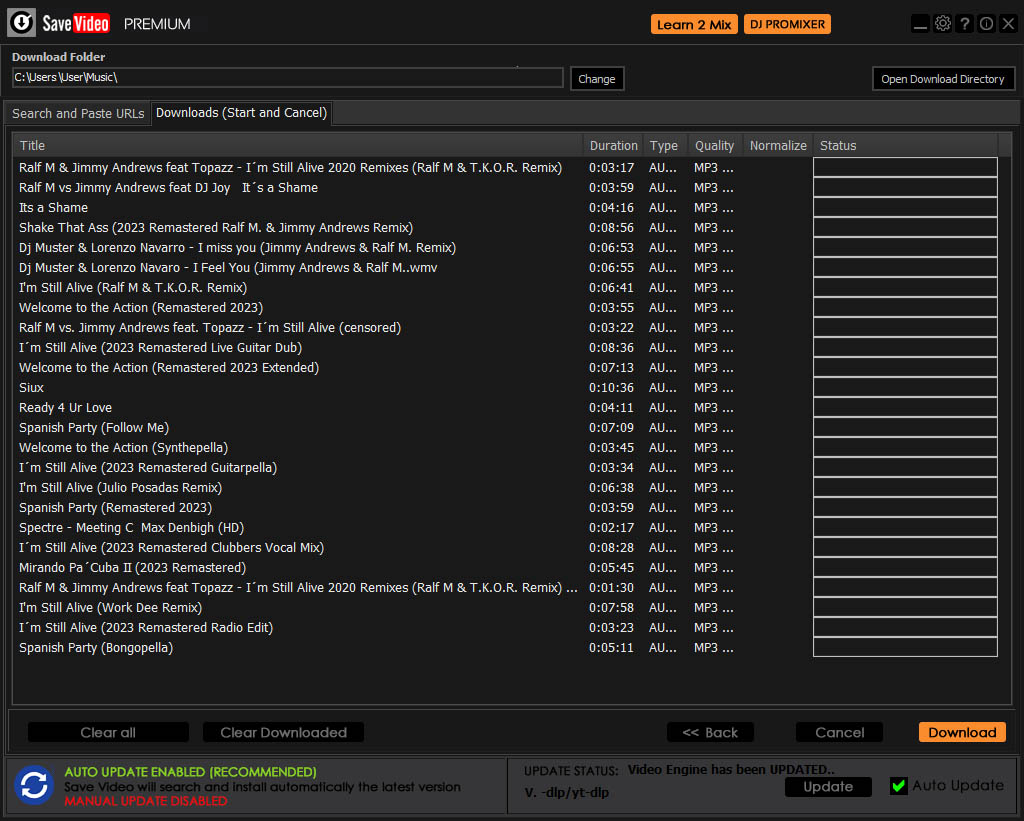Open help with the question mark icon

point(965,24)
